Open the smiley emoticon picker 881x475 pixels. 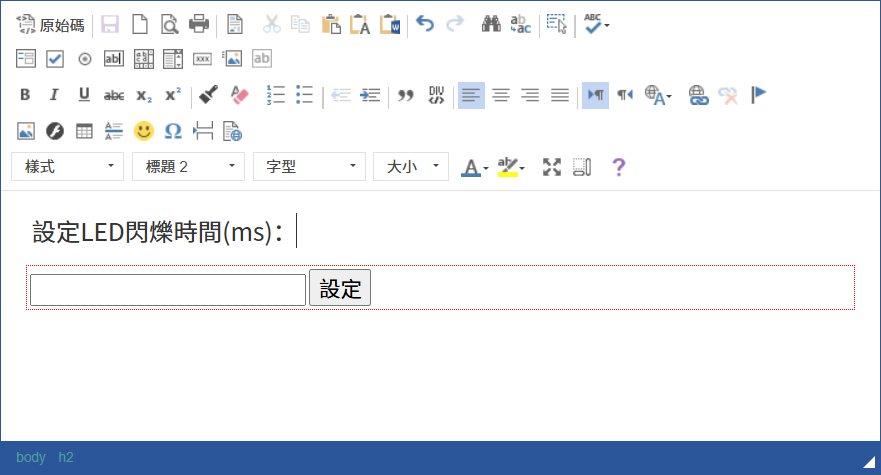[x=144, y=131]
